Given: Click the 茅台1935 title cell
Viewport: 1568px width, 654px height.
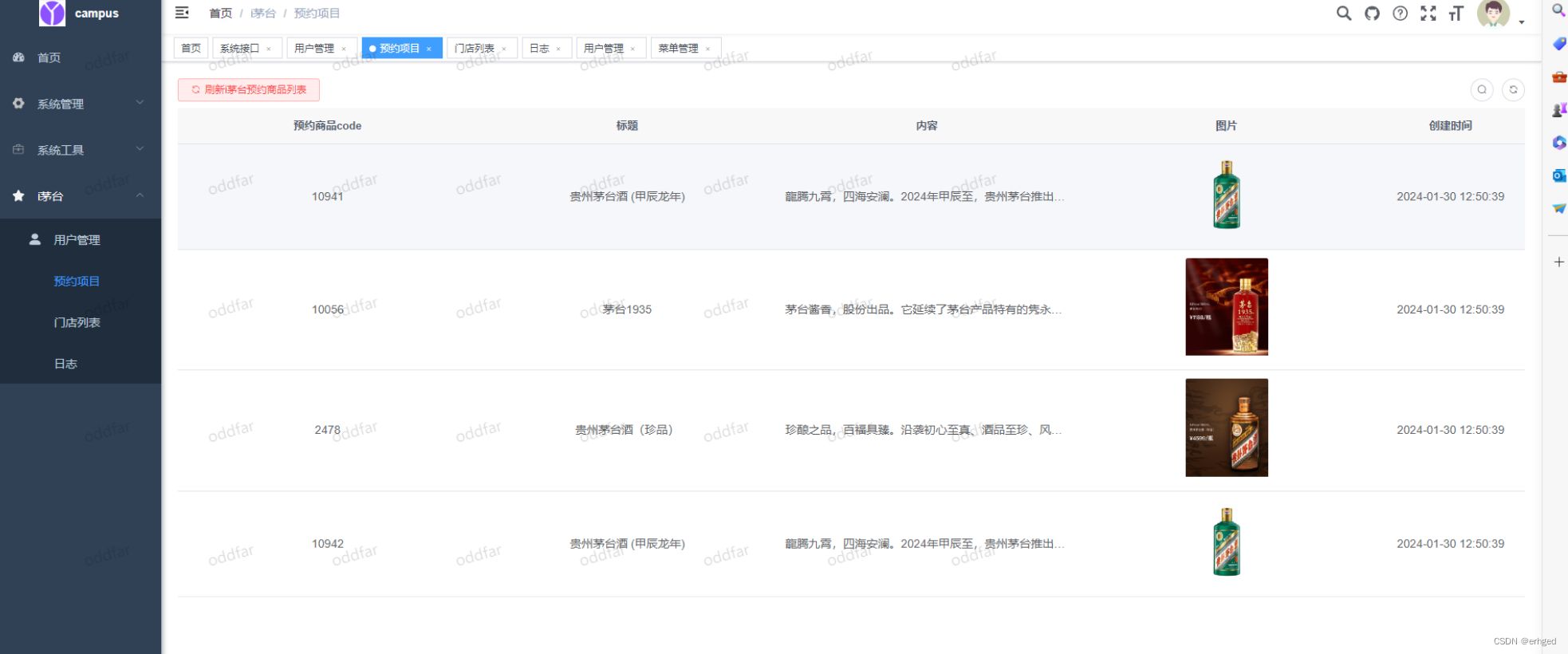Looking at the screenshot, I should coord(627,309).
